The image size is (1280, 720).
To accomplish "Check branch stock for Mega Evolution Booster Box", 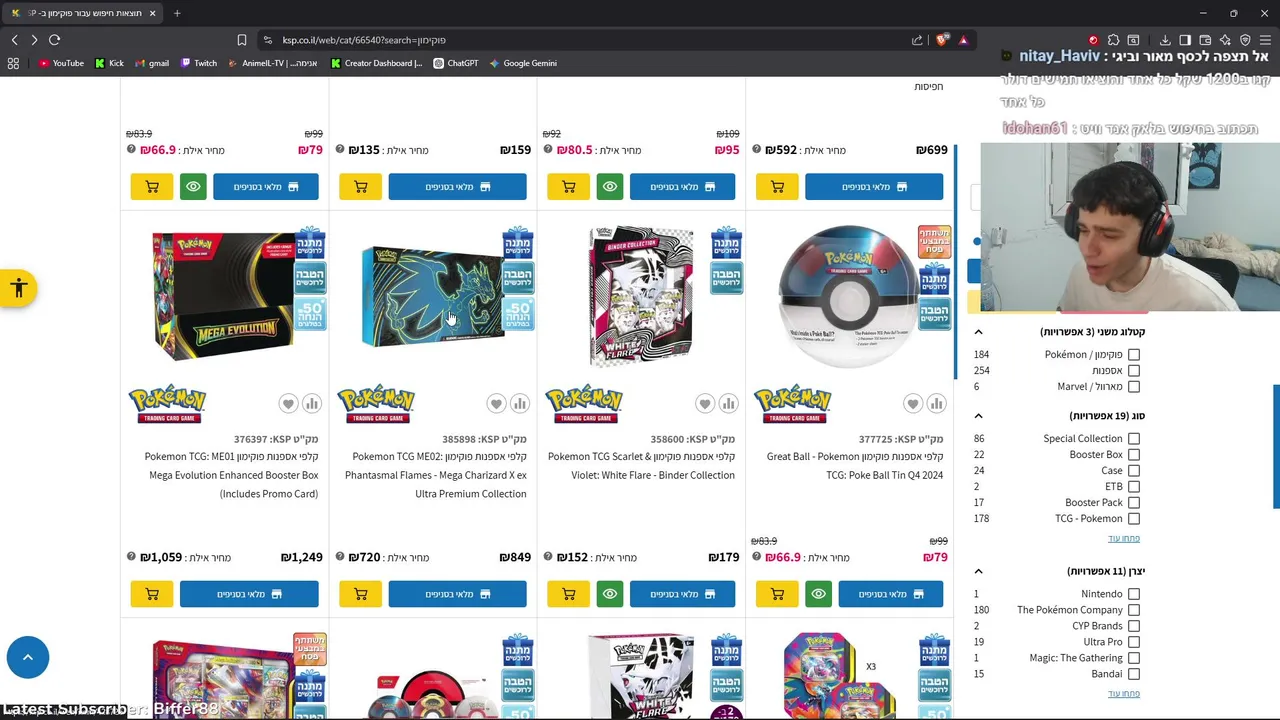I will click(249, 594).
